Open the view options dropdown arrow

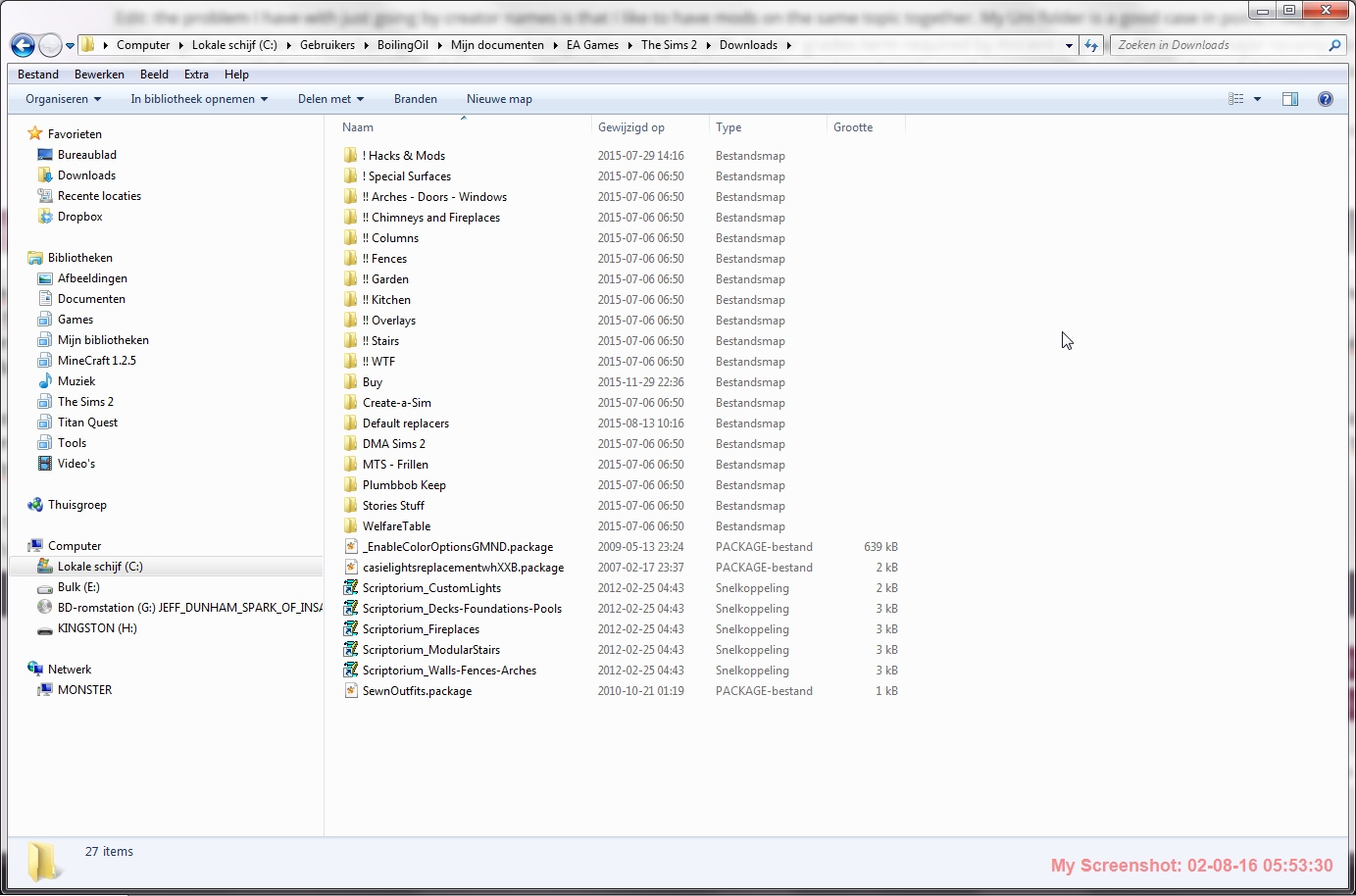click(x=1257, y=99)
